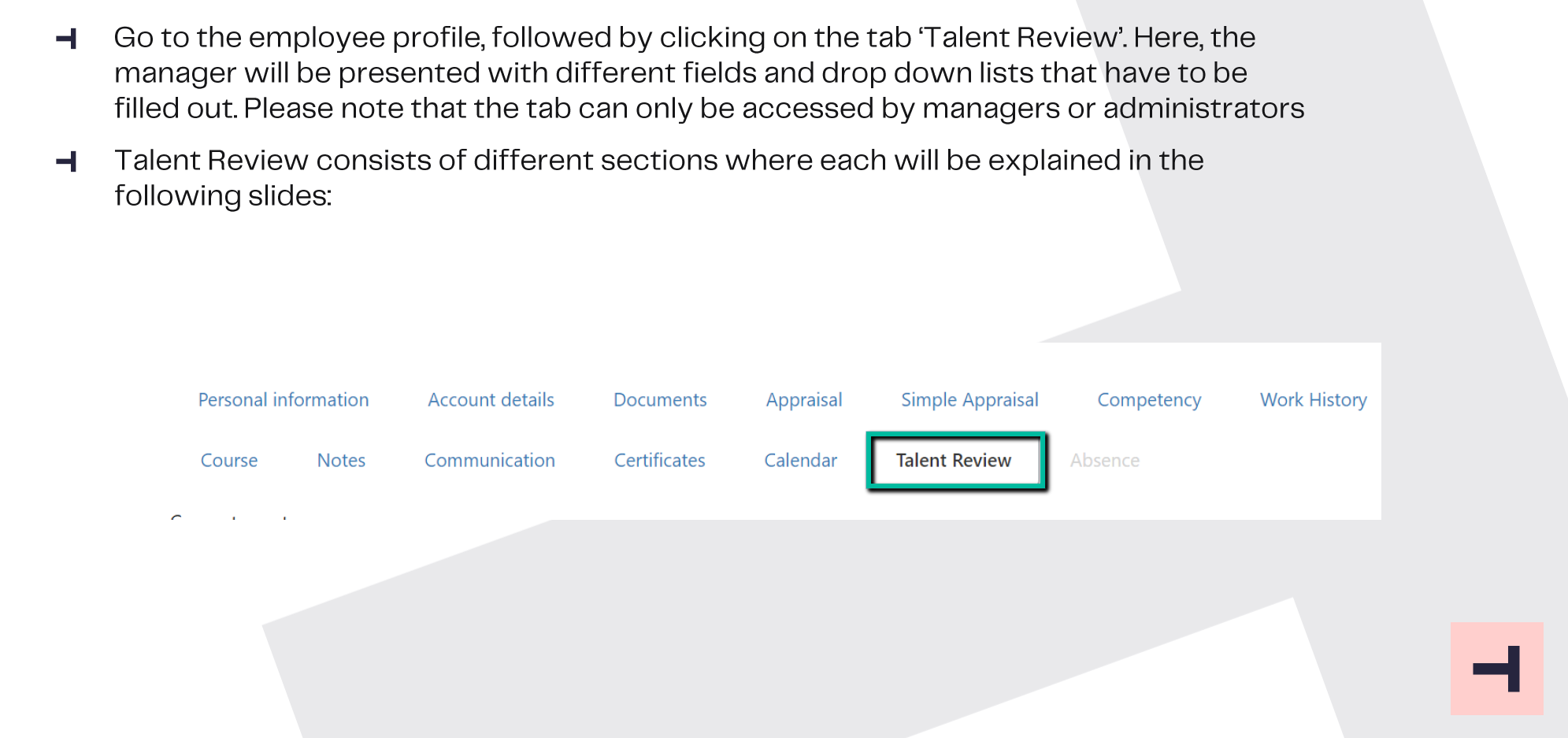Open the Certificates tab
Image resolution: width=1568 pixels, height=738 pixels.
click(x=660, y=461)
